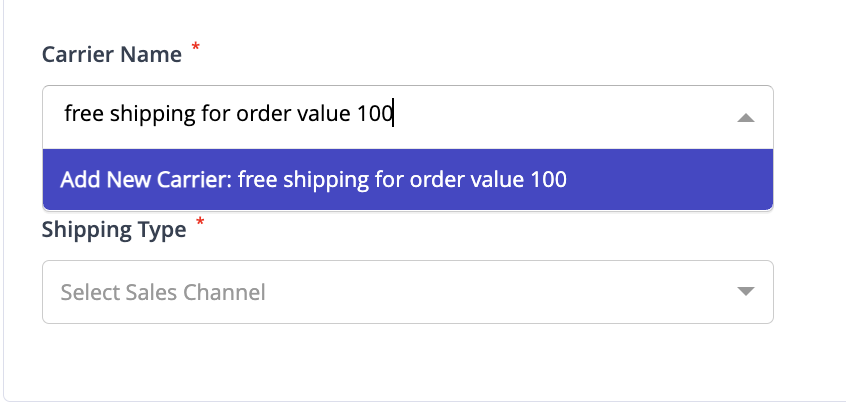
Task: Open the Shipping Type select box
Action: point(408,292)
